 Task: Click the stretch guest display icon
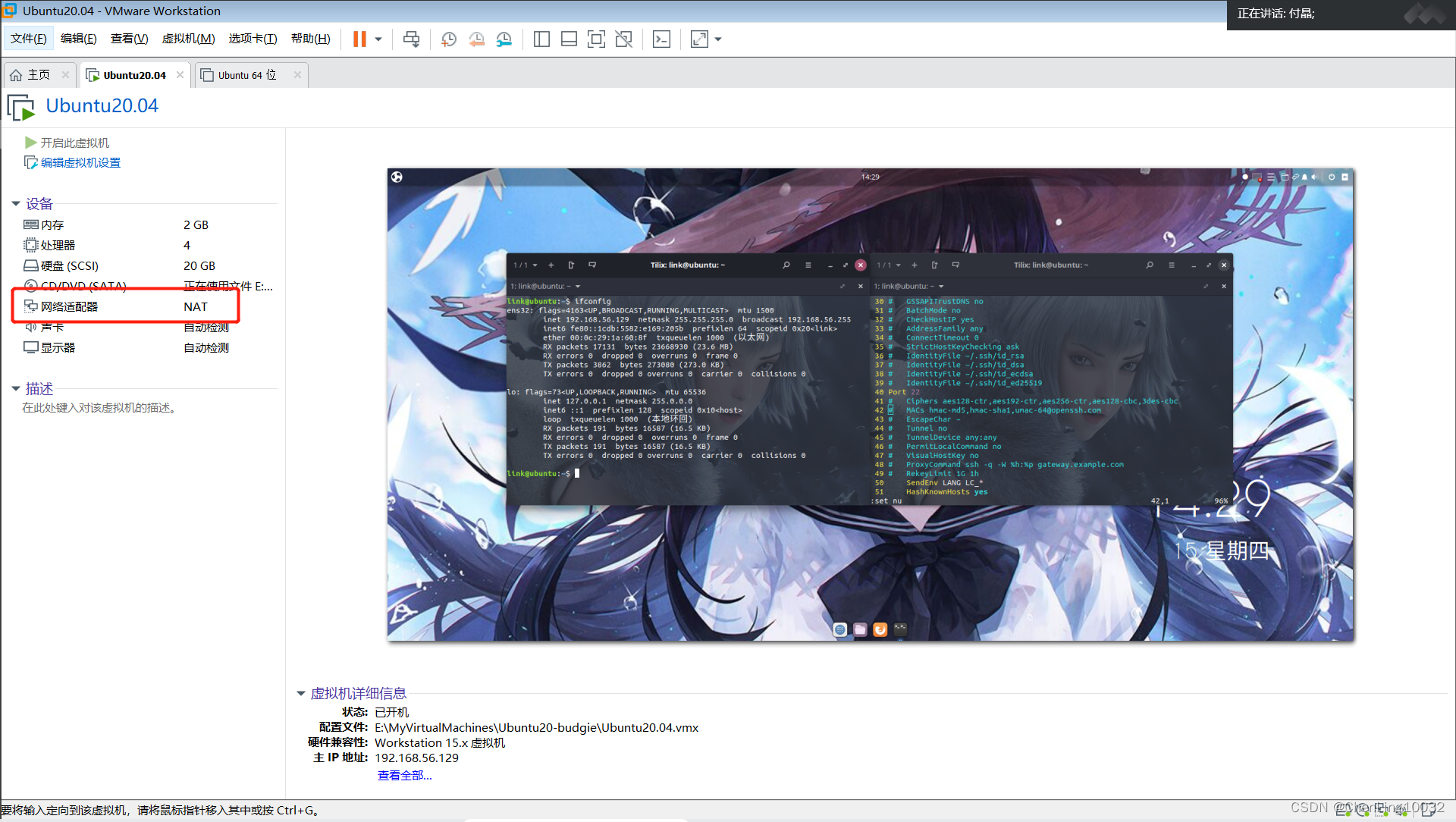pos(699,39)
